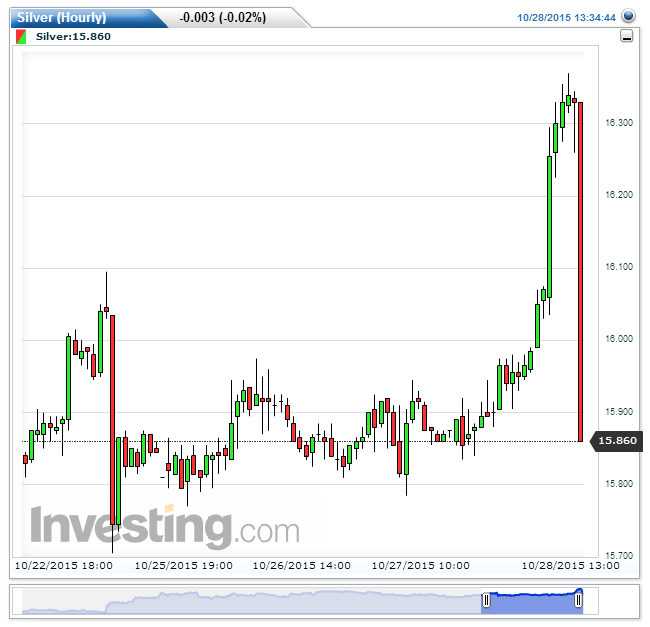Collapse the chart with the minimize button
The width and height of the screenshot is (650, 627).
(626, 36)
